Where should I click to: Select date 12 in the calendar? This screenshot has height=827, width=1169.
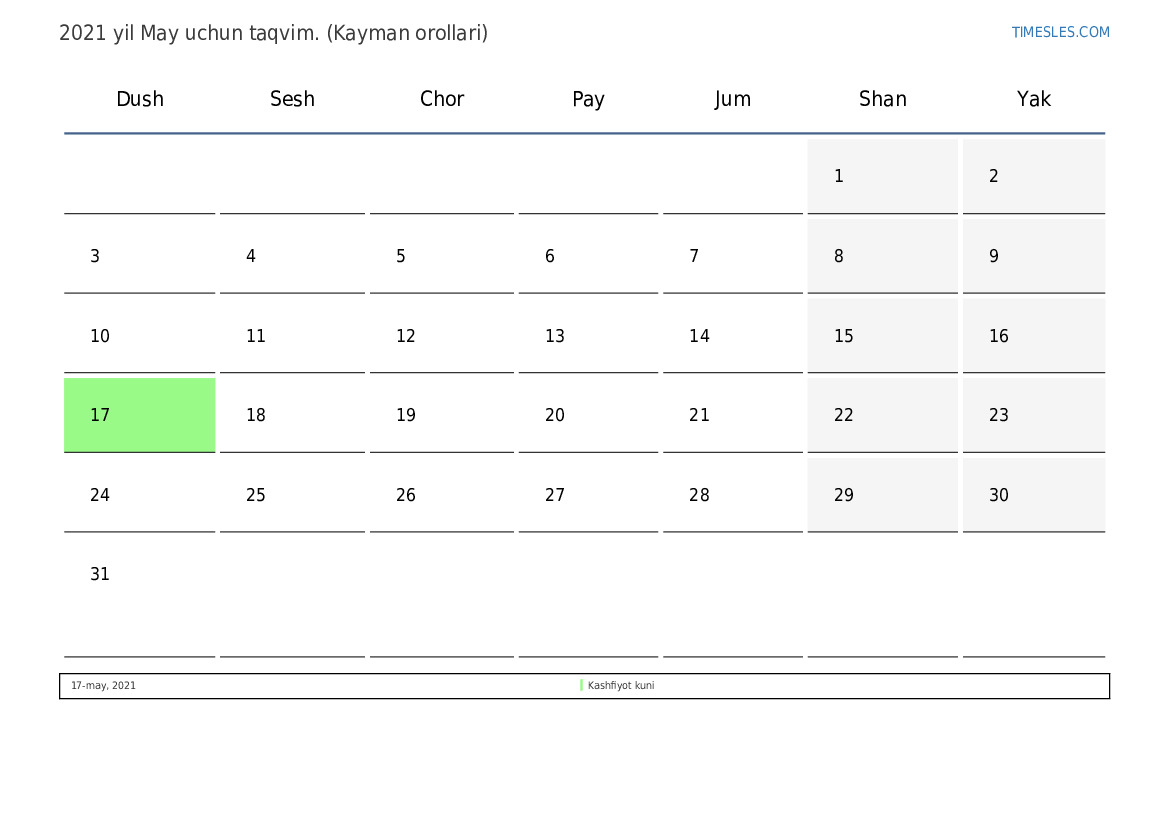441,336
